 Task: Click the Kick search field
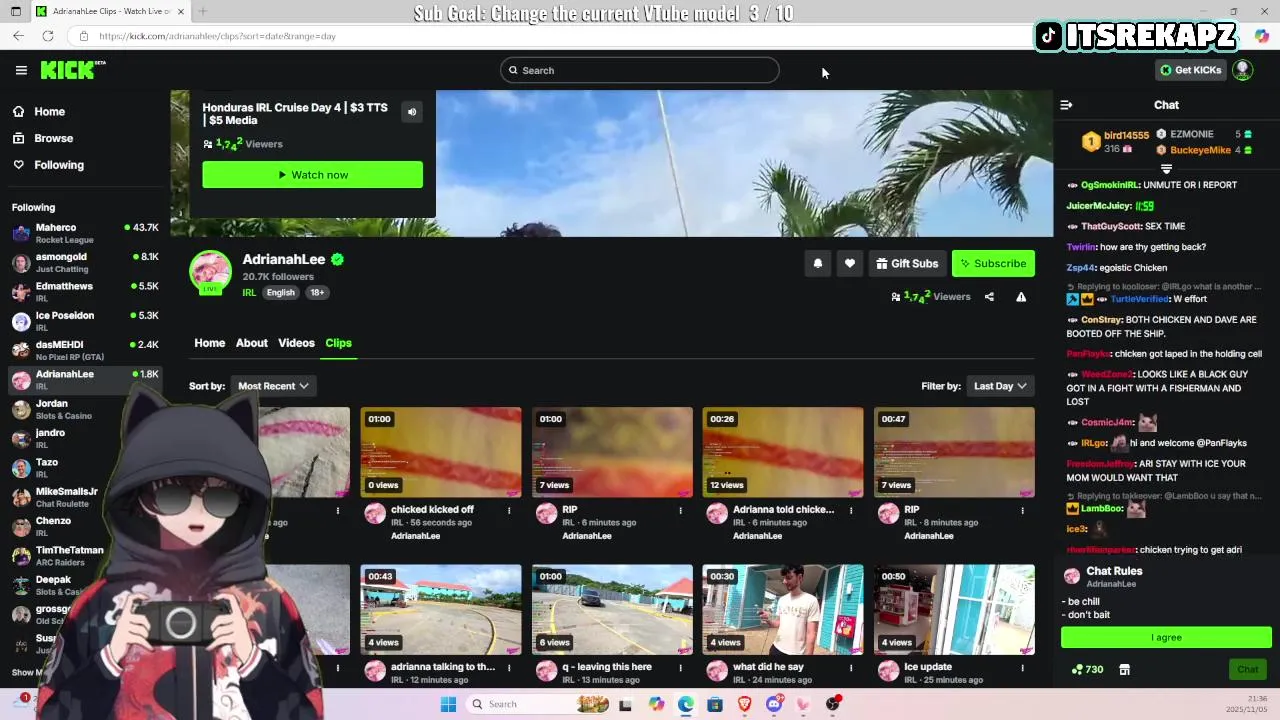[640, 70]
